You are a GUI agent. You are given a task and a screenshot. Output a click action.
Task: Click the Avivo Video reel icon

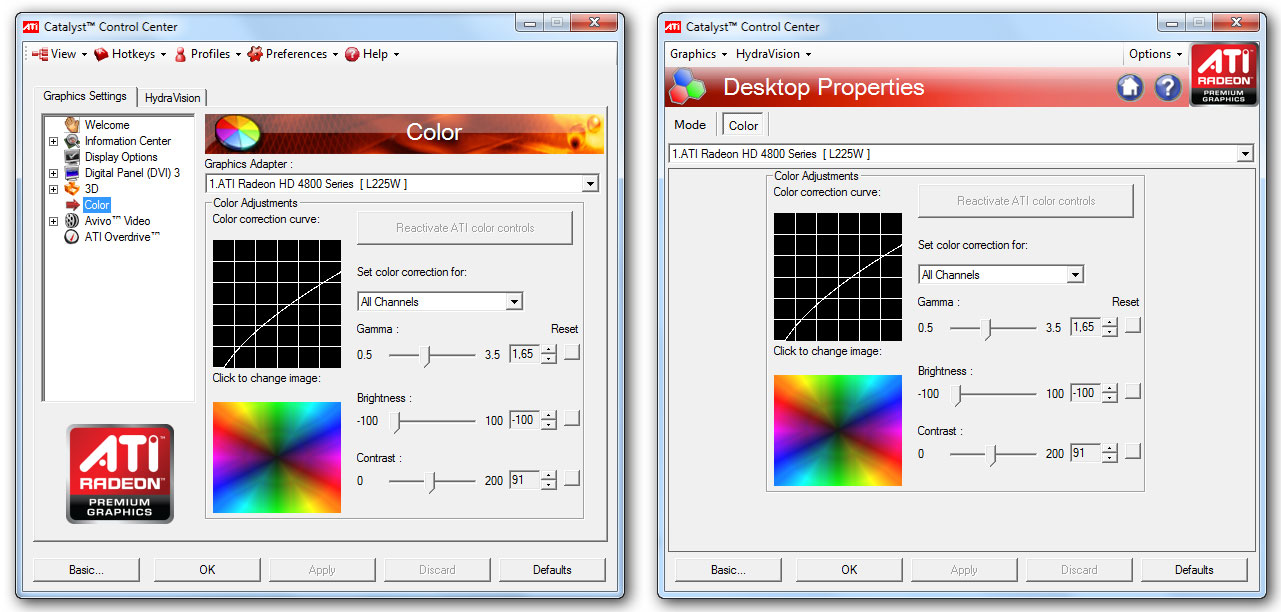coord(72,221)
